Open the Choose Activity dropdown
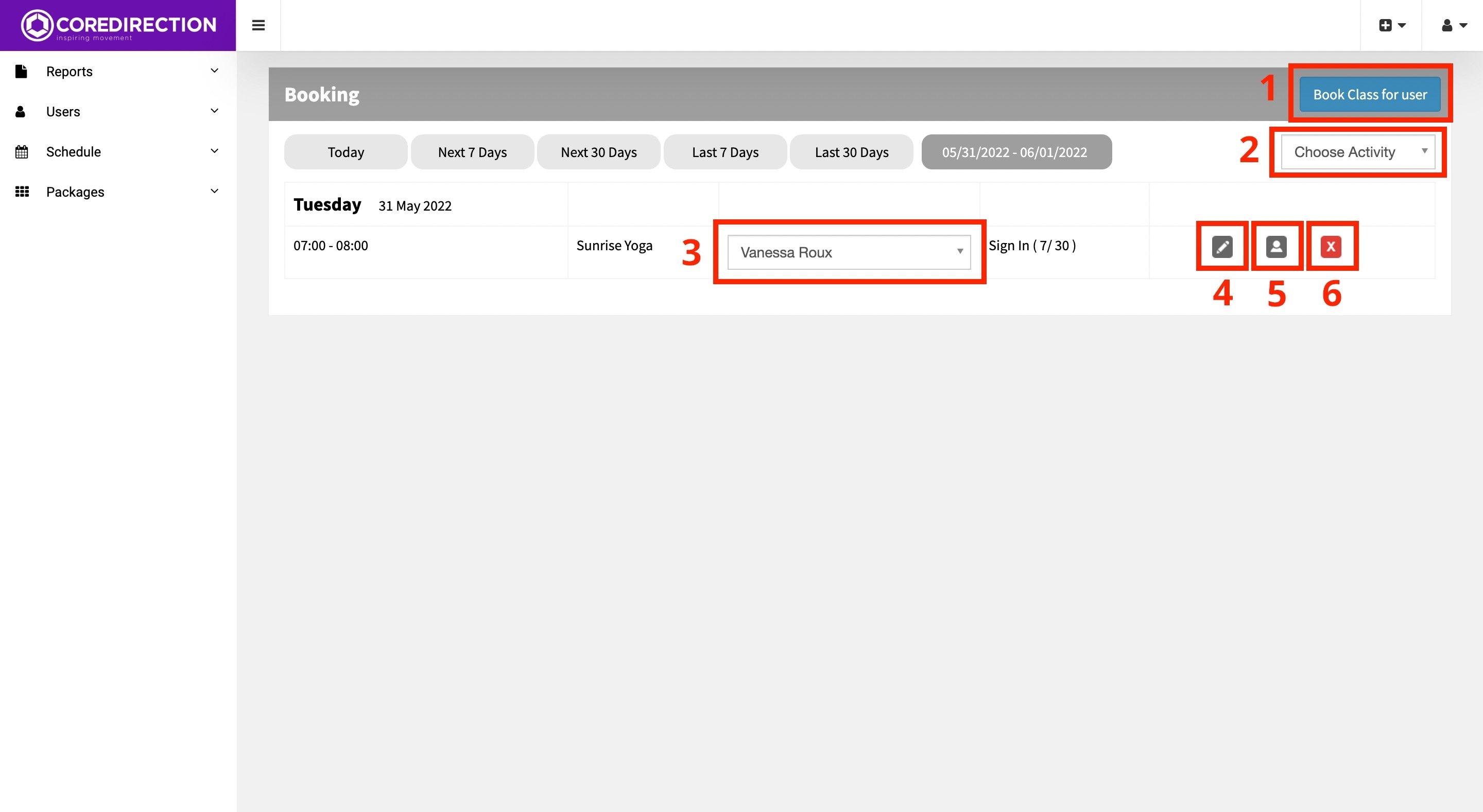This screenshot has width=1483, height=812. (x=1357, y=152)
